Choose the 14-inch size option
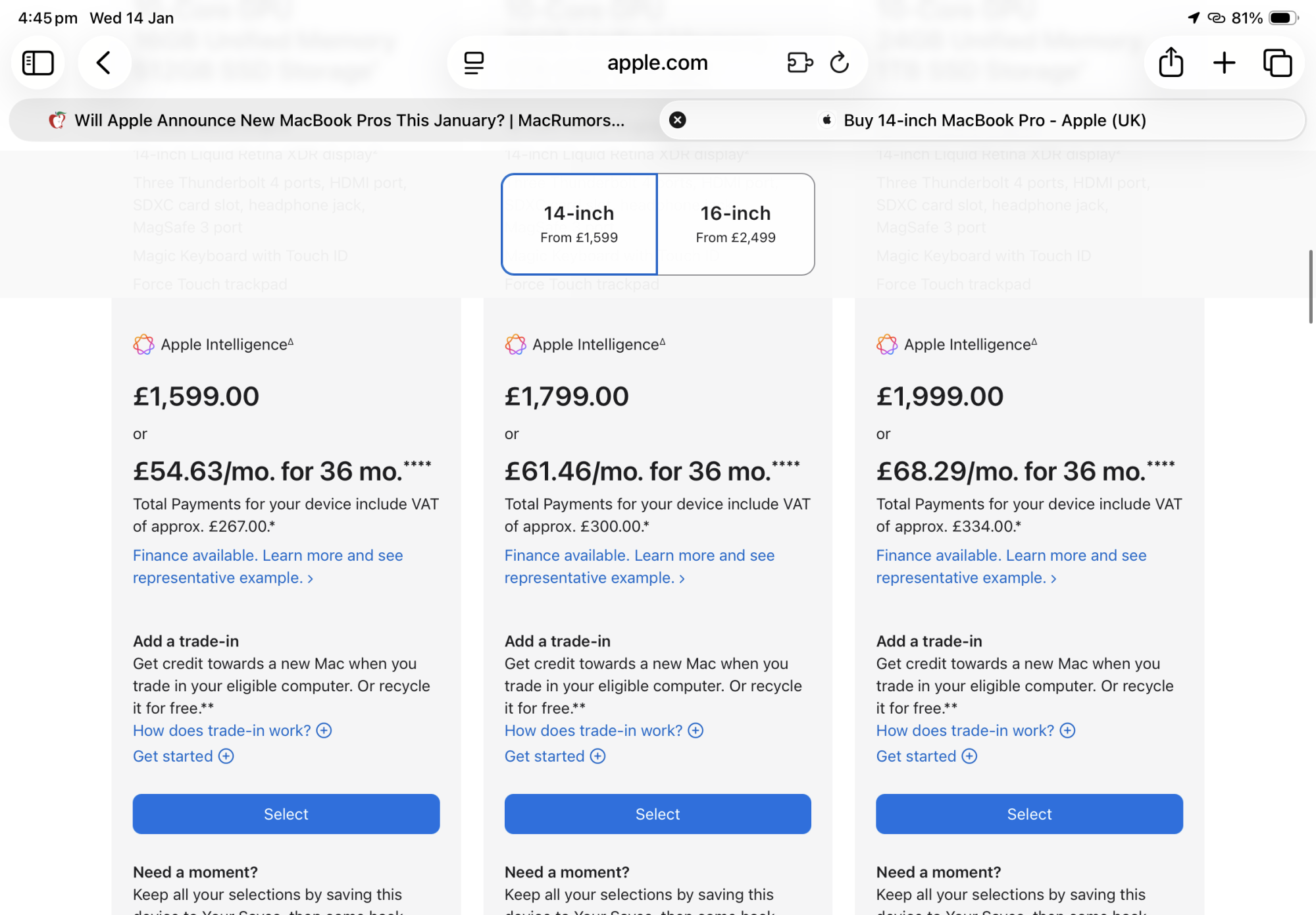The image size is (1316, 915). (579, 224)
